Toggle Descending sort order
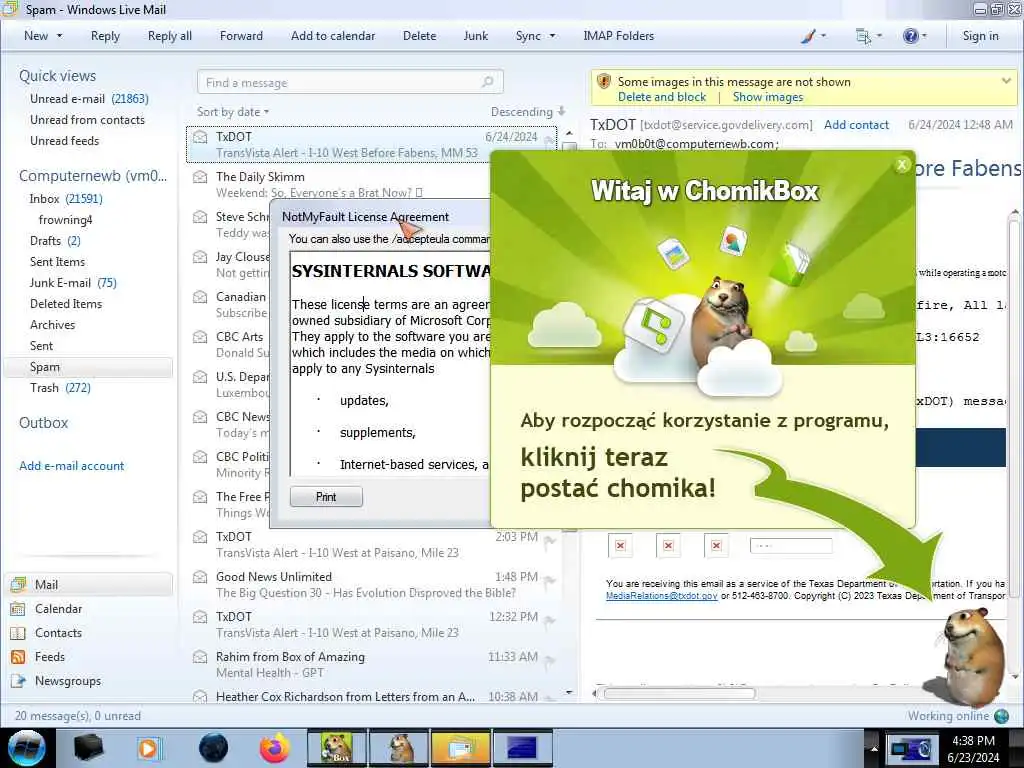This screenshot has width=1024, height=768. tap(528, 112)
